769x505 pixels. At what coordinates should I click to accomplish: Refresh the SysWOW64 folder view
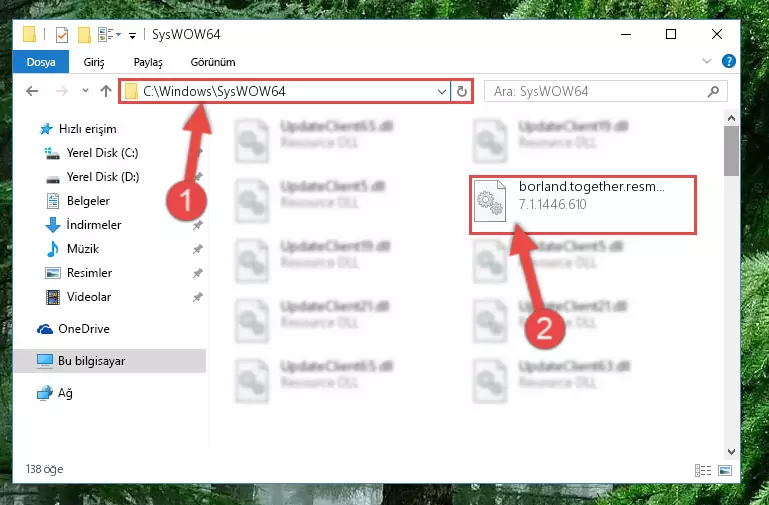pos(461,92)
